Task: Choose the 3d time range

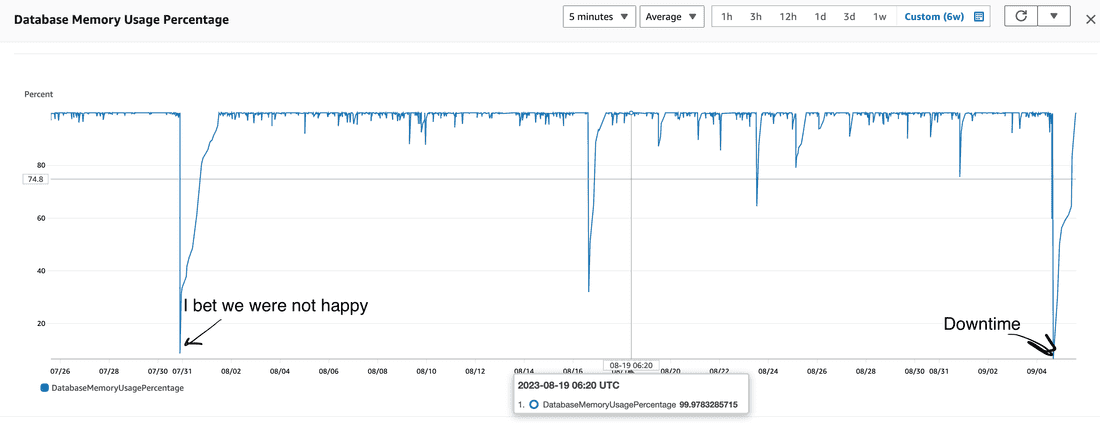Action: (x=849, y=17)
